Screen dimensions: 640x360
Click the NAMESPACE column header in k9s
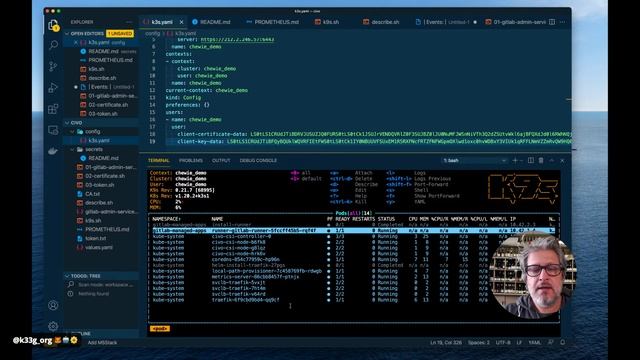[x=167, y=219]
